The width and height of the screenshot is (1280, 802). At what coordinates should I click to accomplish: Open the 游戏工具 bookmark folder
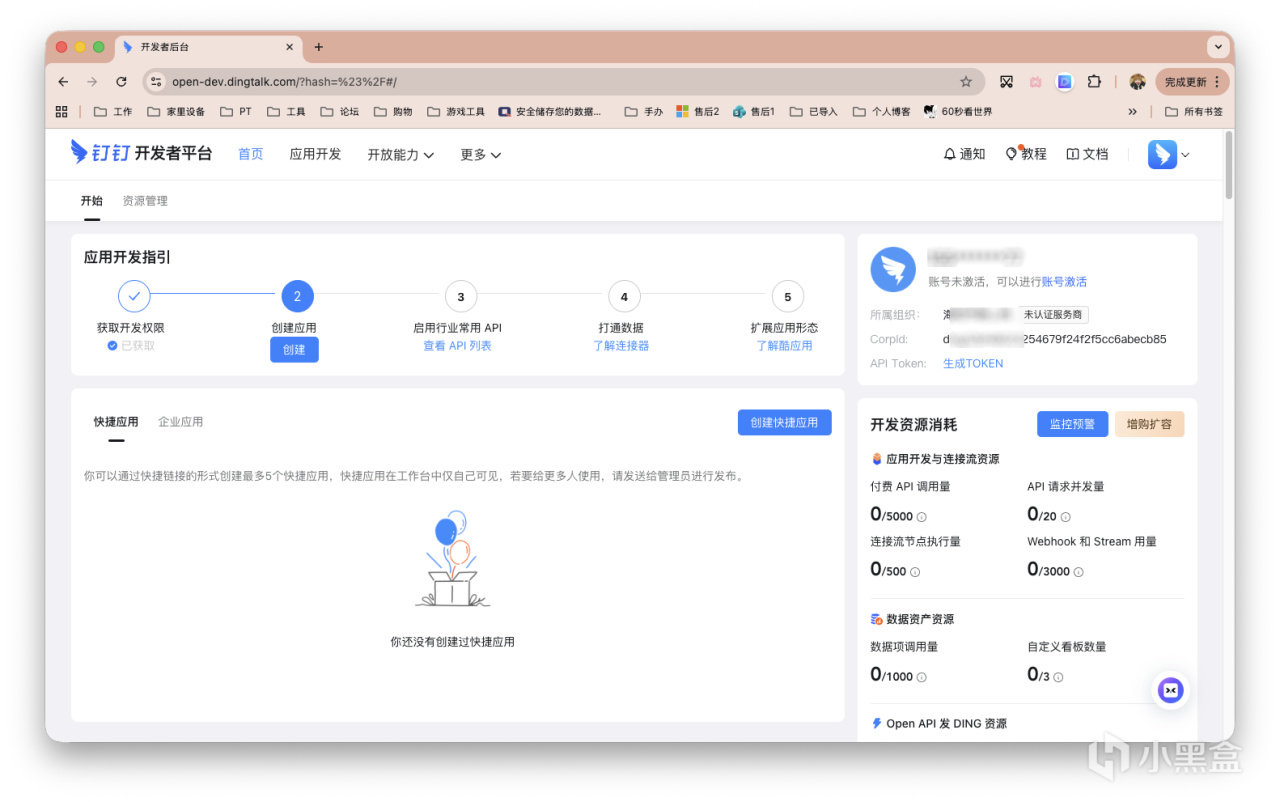click(456, 112)
